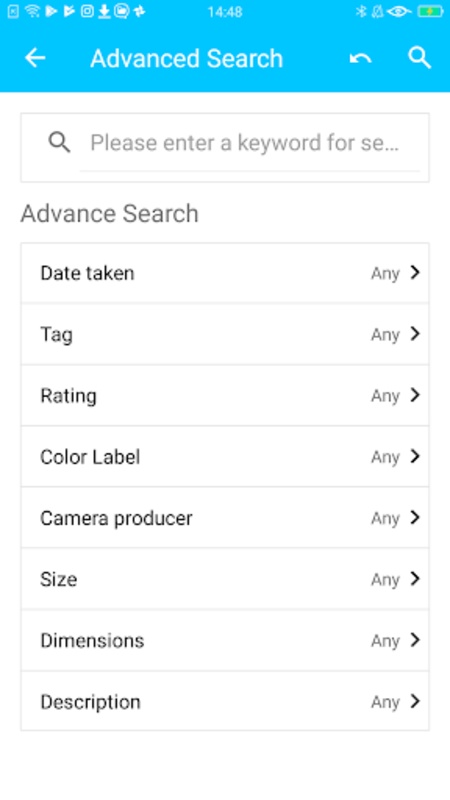Screen dimensions: 450x800
Task: Open the Camera producer filter row
Action: pyautogui.click(x=225, y=517)
